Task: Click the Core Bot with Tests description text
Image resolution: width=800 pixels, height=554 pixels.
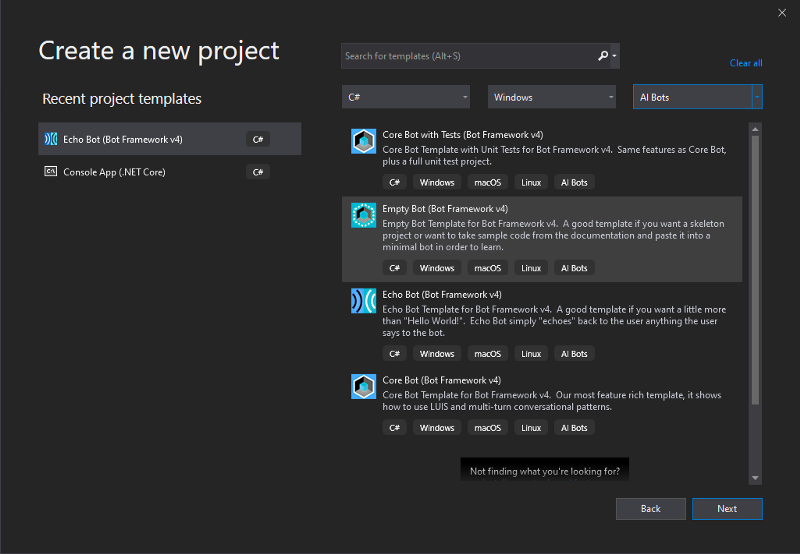Action: (x=554, y=156)
